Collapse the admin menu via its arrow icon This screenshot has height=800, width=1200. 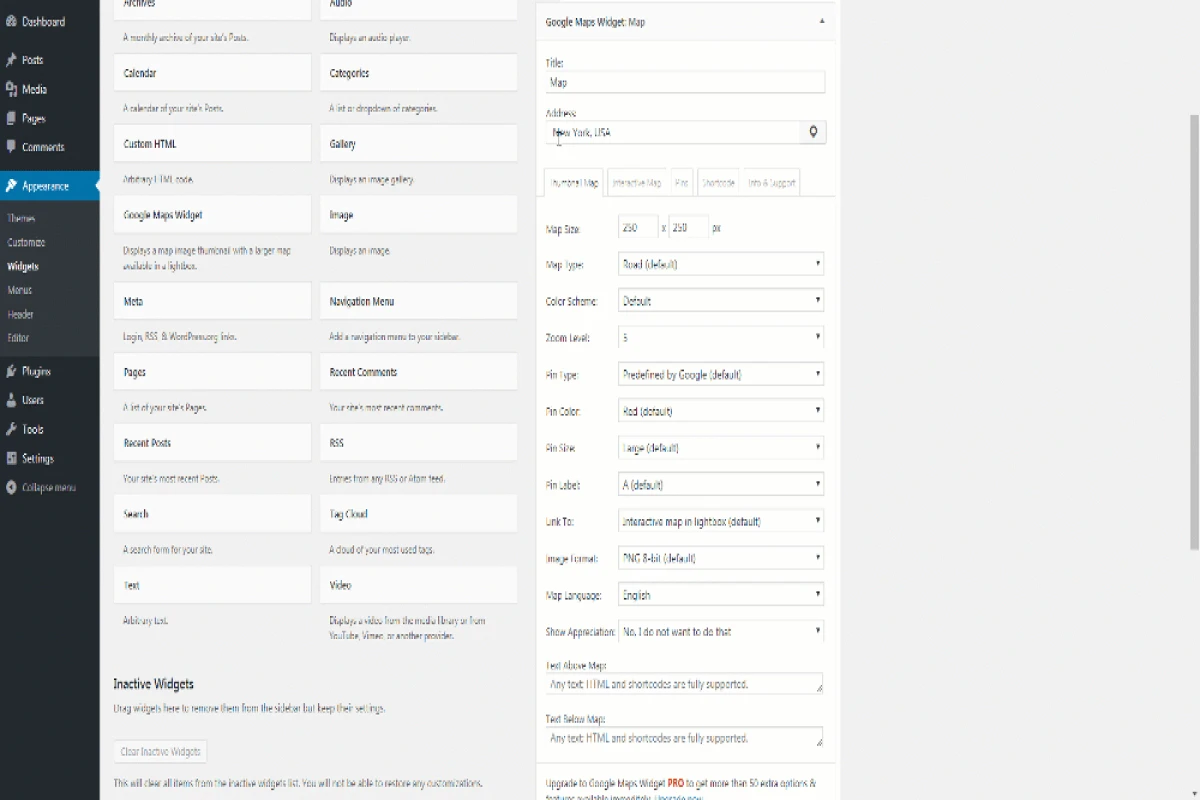[13, 488]
